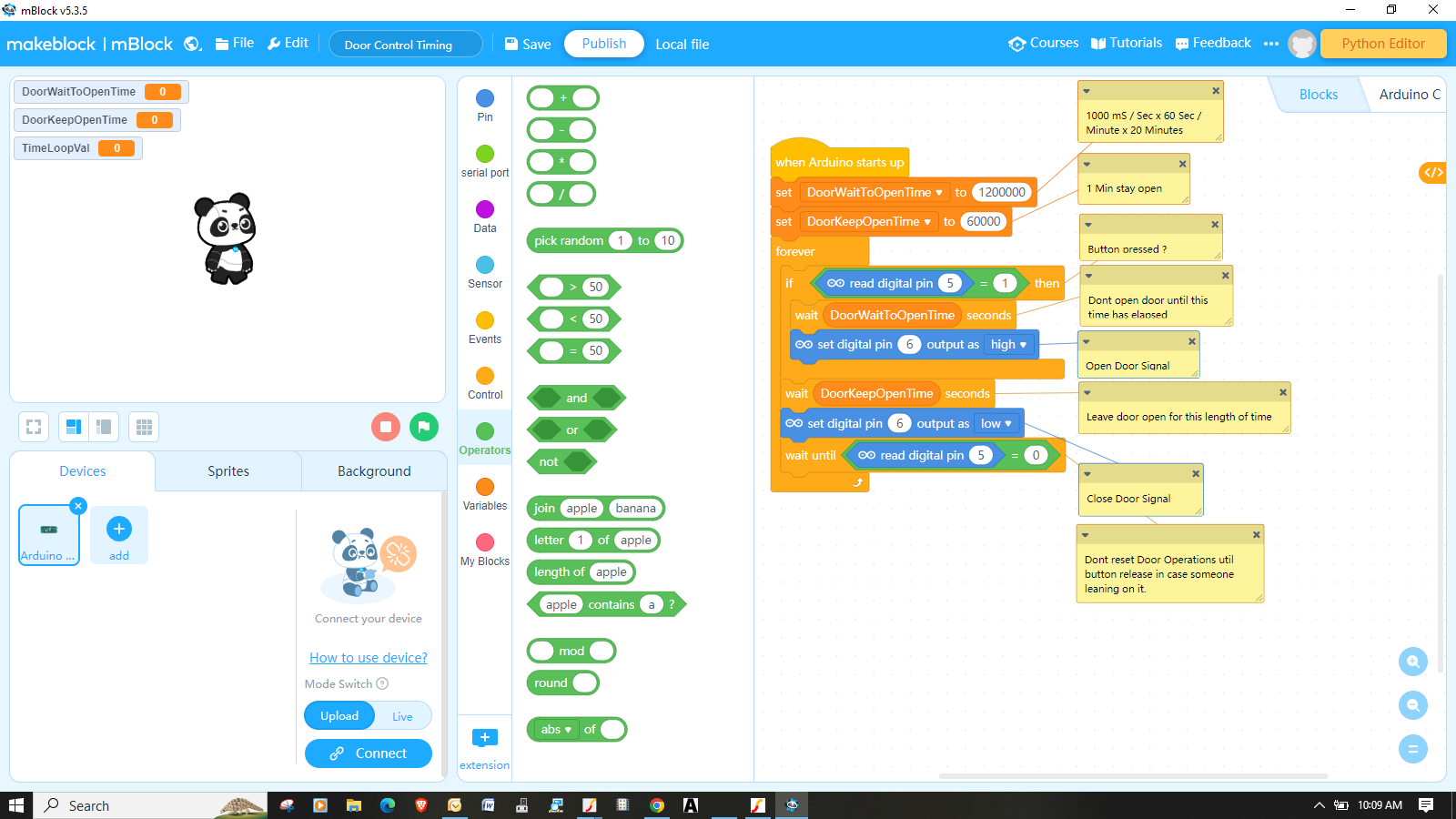Toggle full screen stage view
1456x819 pixels.
(x=34, y=427)
